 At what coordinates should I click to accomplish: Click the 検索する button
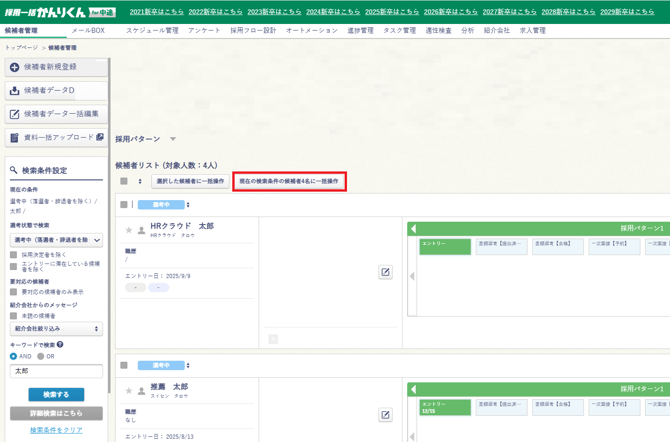click(x=56, y=395)
